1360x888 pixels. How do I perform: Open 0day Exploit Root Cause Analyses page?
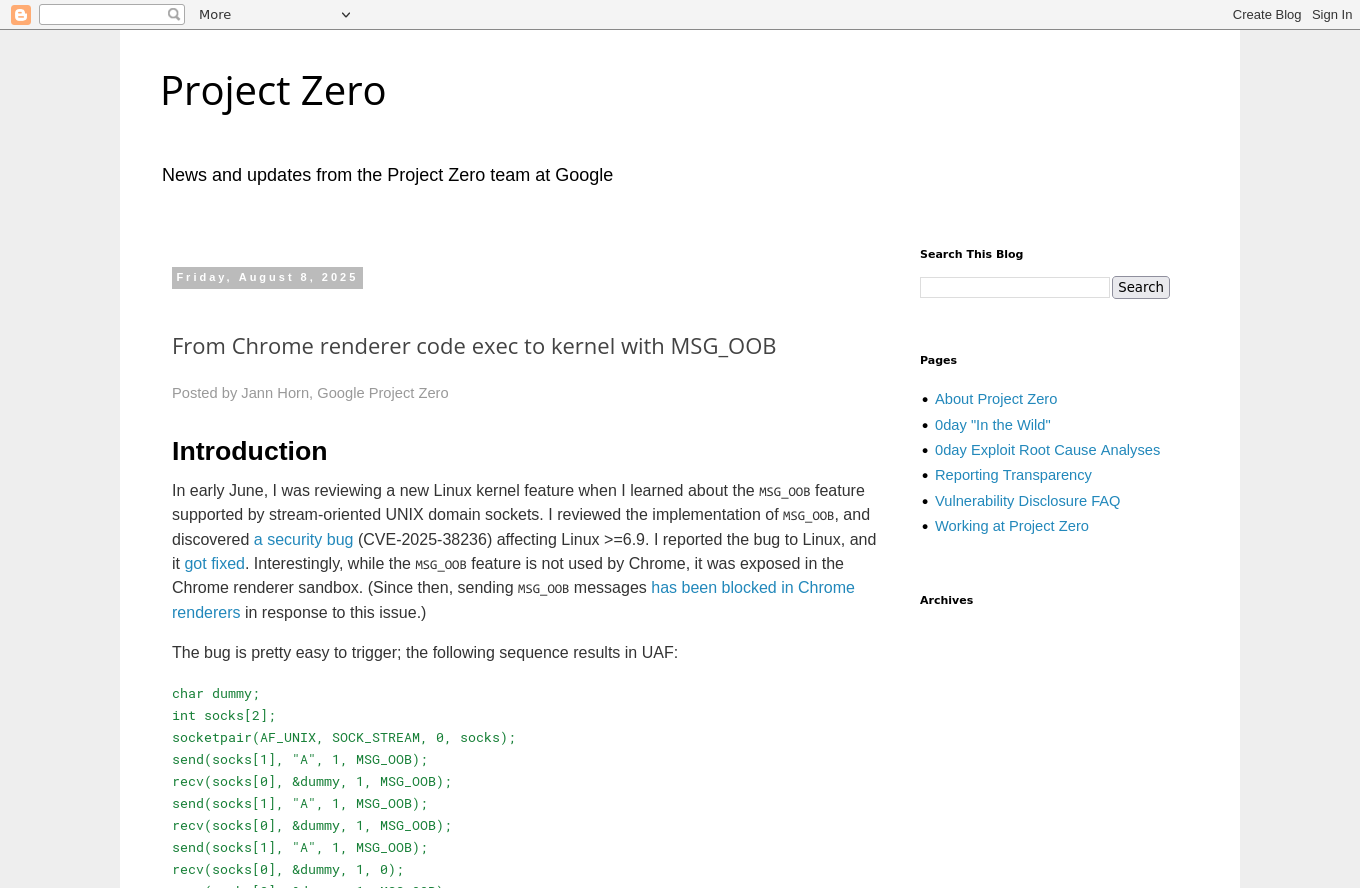click(x=1047, y=450)
